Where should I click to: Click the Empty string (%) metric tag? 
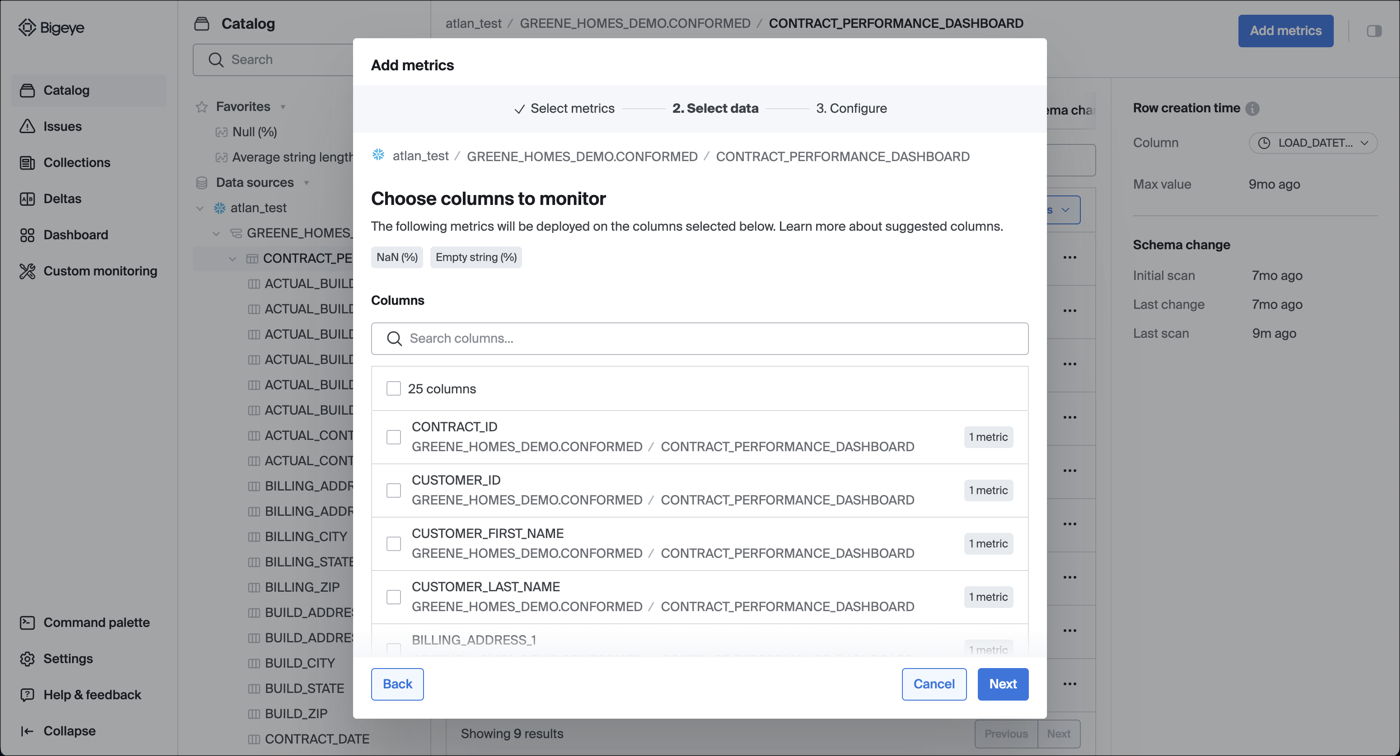click(476, 257)
